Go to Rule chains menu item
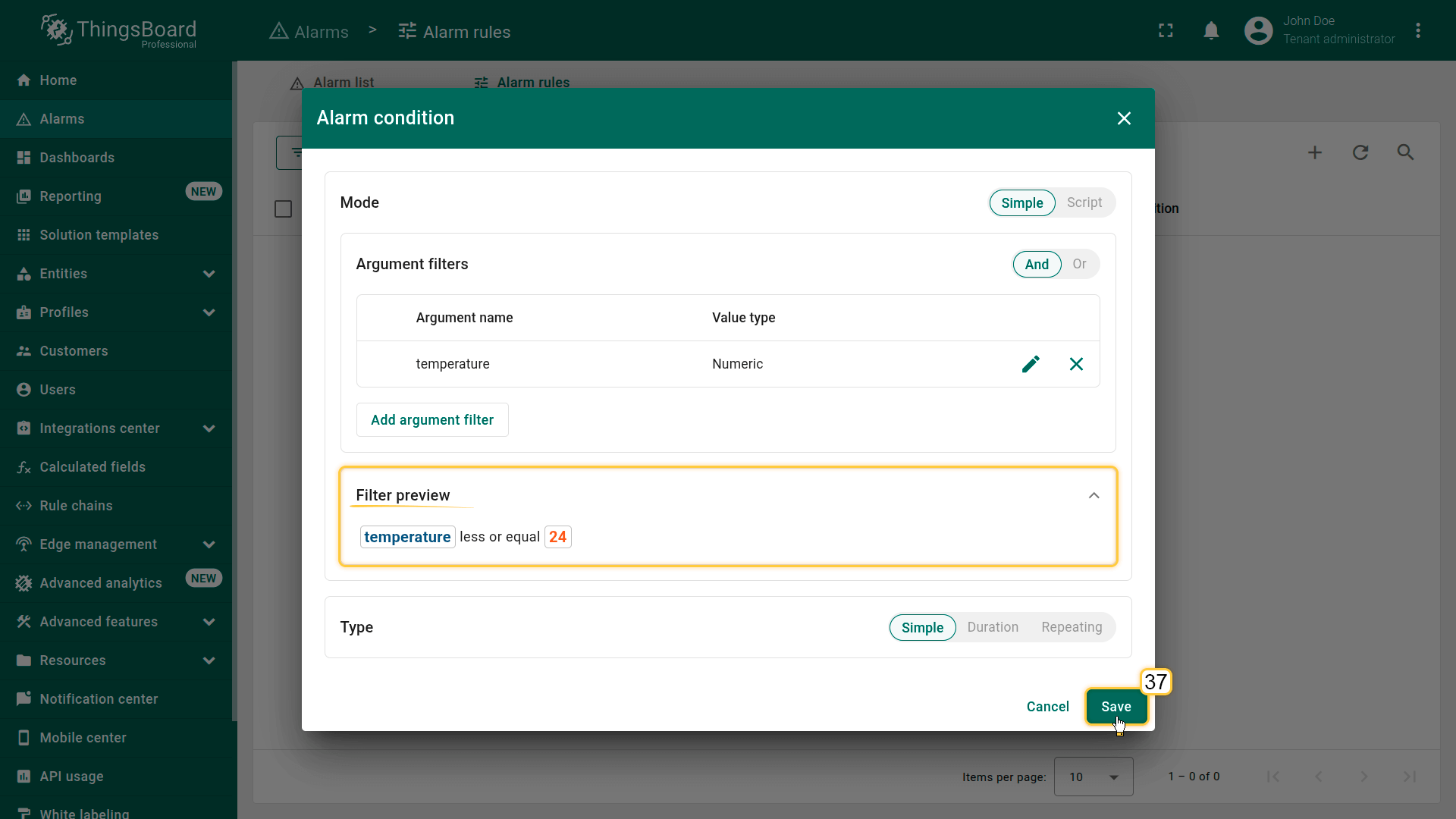1456x819 pixels. click(76, 506)
